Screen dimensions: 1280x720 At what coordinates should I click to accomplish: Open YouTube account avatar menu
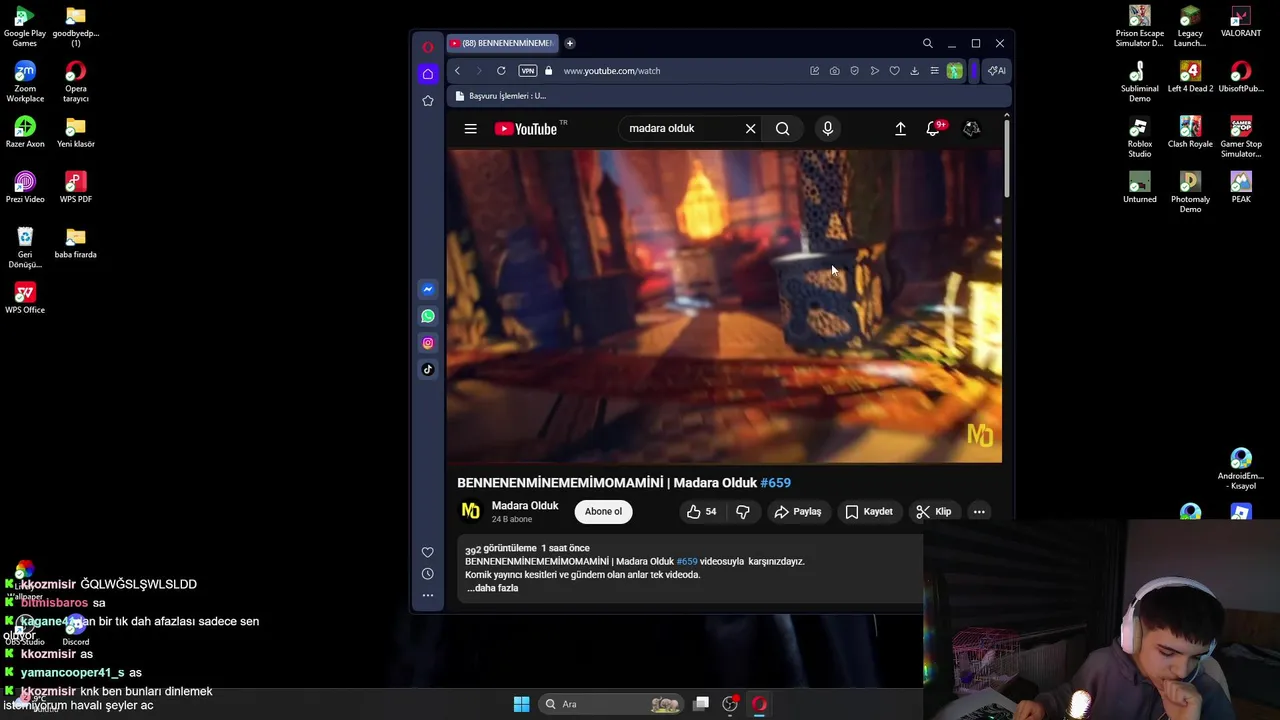pos(971,128)
